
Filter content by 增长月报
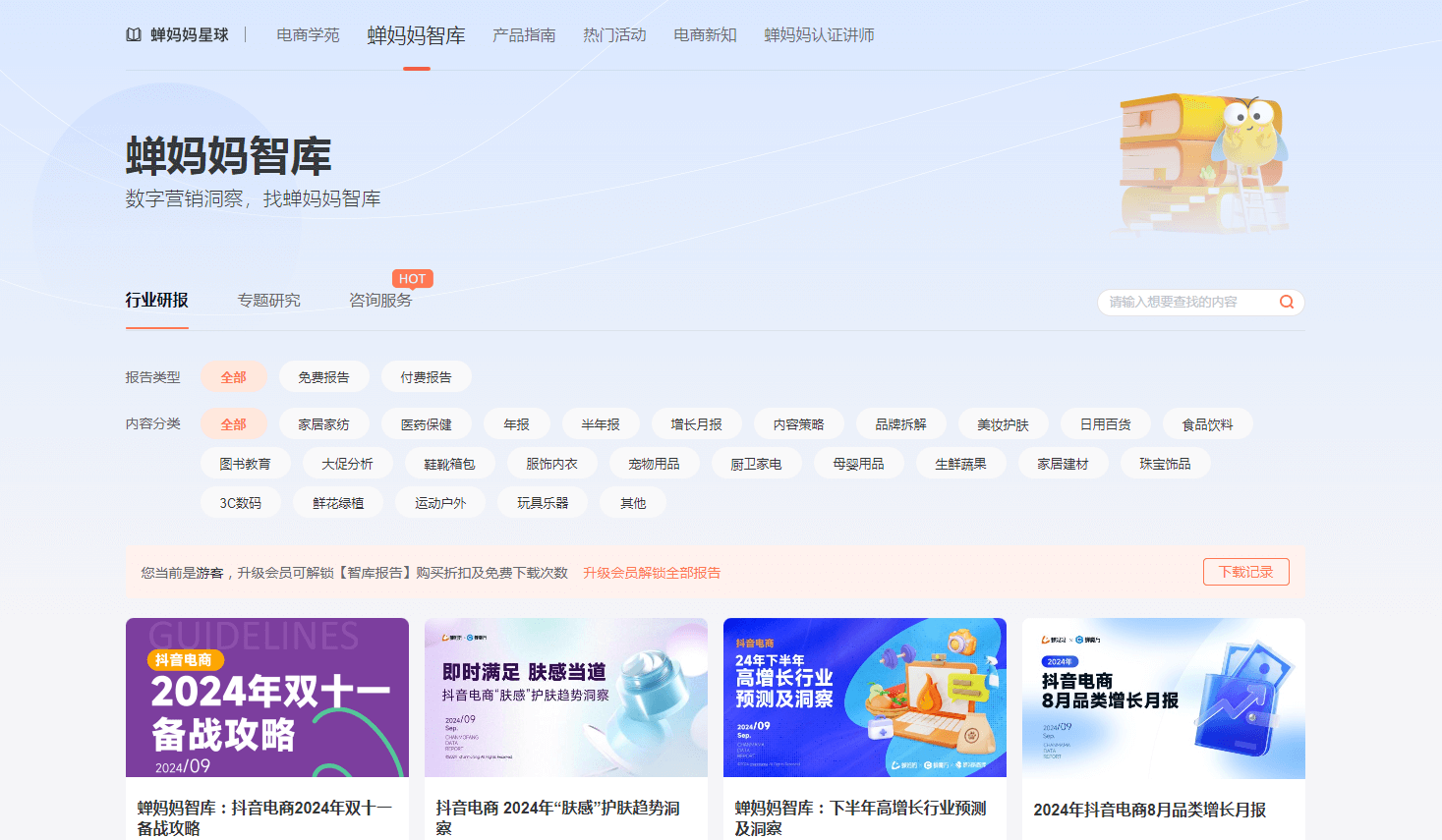pos(697,424)
